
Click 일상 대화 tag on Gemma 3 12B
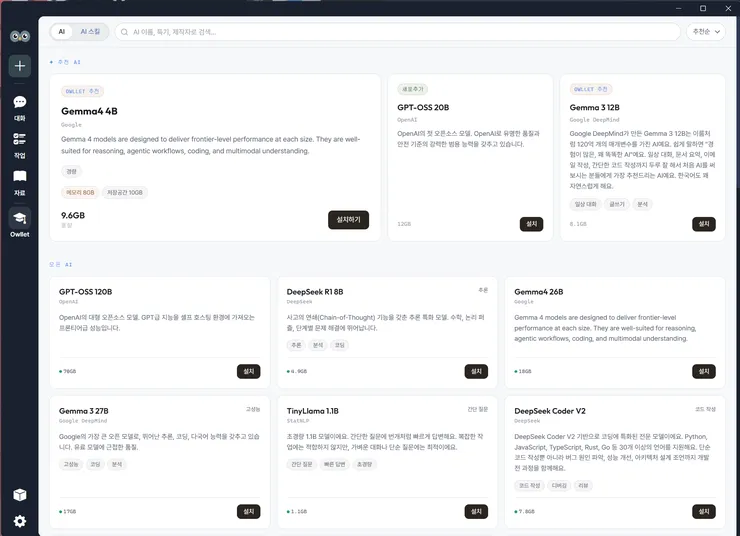585,204
